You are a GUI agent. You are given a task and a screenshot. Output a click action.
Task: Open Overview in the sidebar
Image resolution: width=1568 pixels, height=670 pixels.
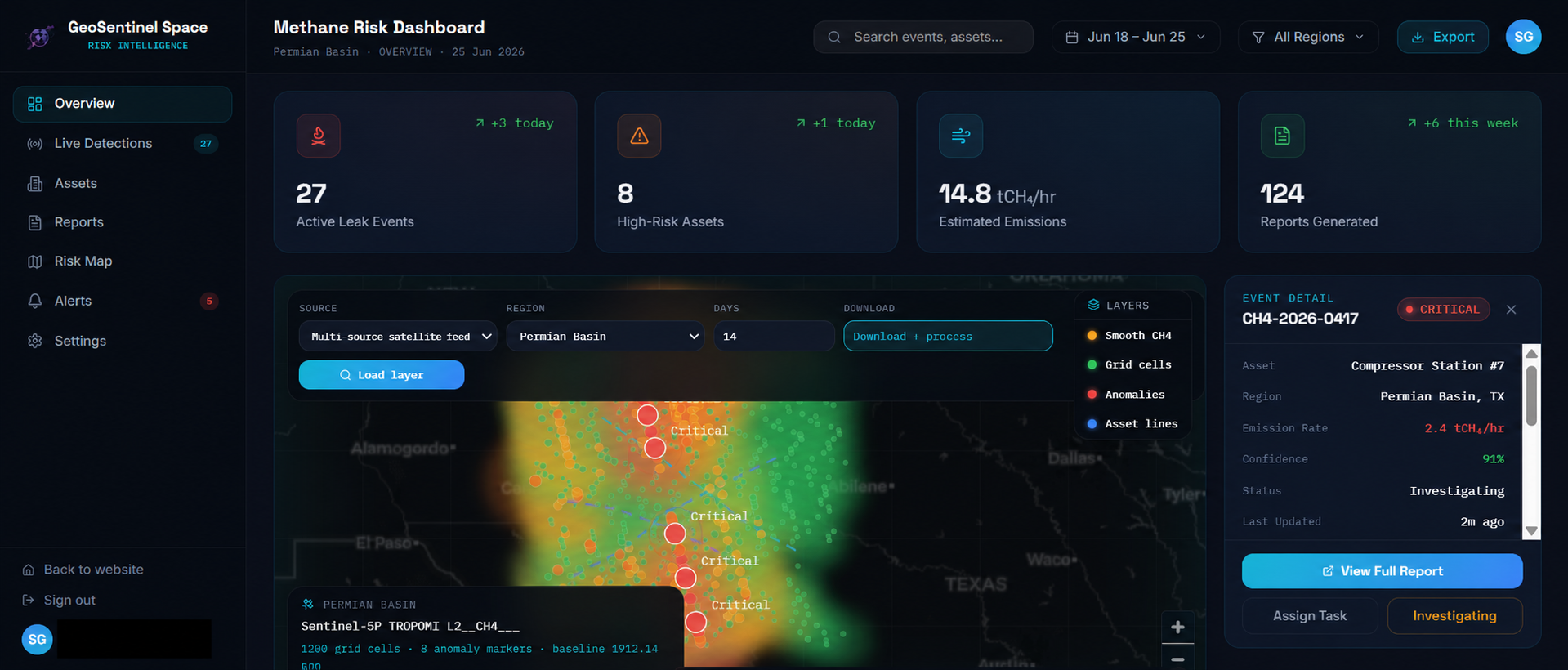click(x=123, y=104)
